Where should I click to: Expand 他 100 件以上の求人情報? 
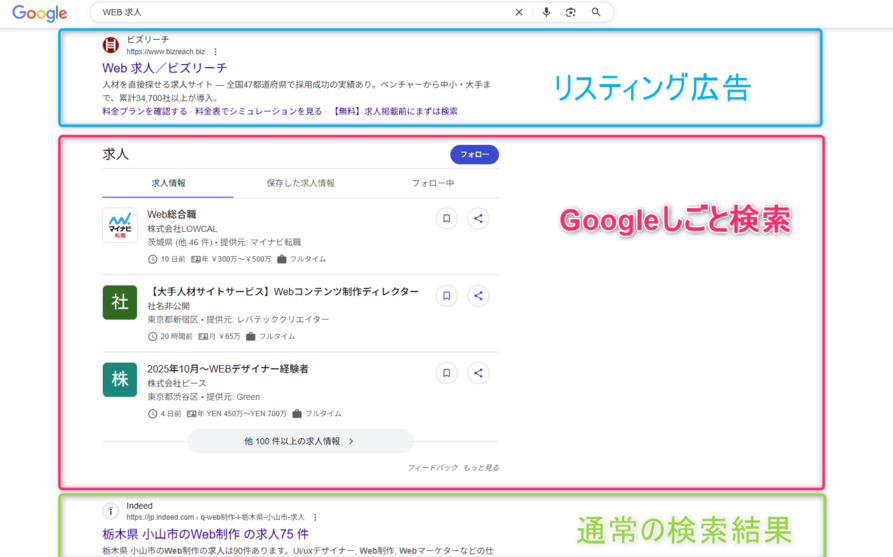[x=300, y=441]
